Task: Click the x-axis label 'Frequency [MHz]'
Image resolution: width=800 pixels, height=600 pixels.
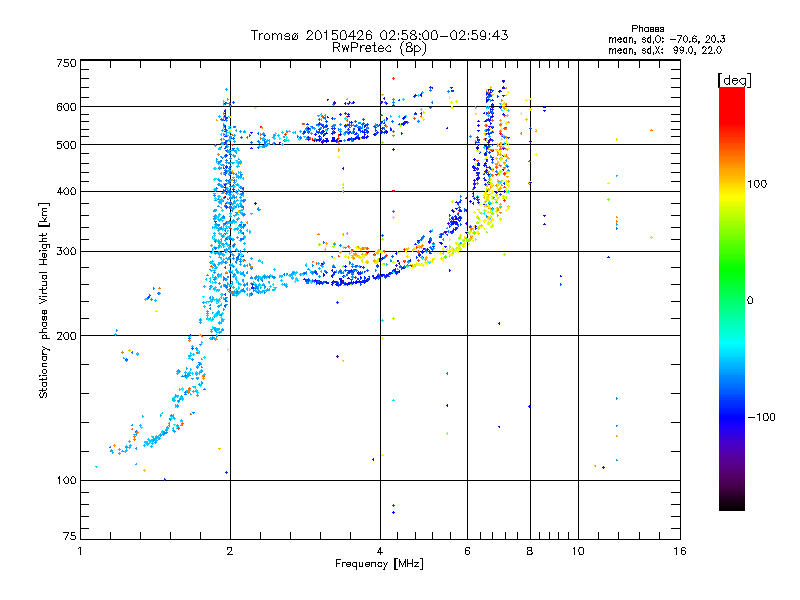Action: (x=379, y=564)
